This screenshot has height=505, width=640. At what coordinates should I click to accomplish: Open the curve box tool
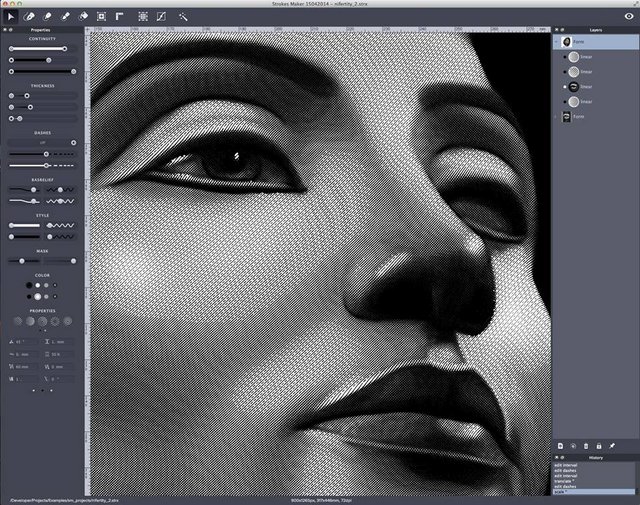pyautogui.click(x=161, y=16)
